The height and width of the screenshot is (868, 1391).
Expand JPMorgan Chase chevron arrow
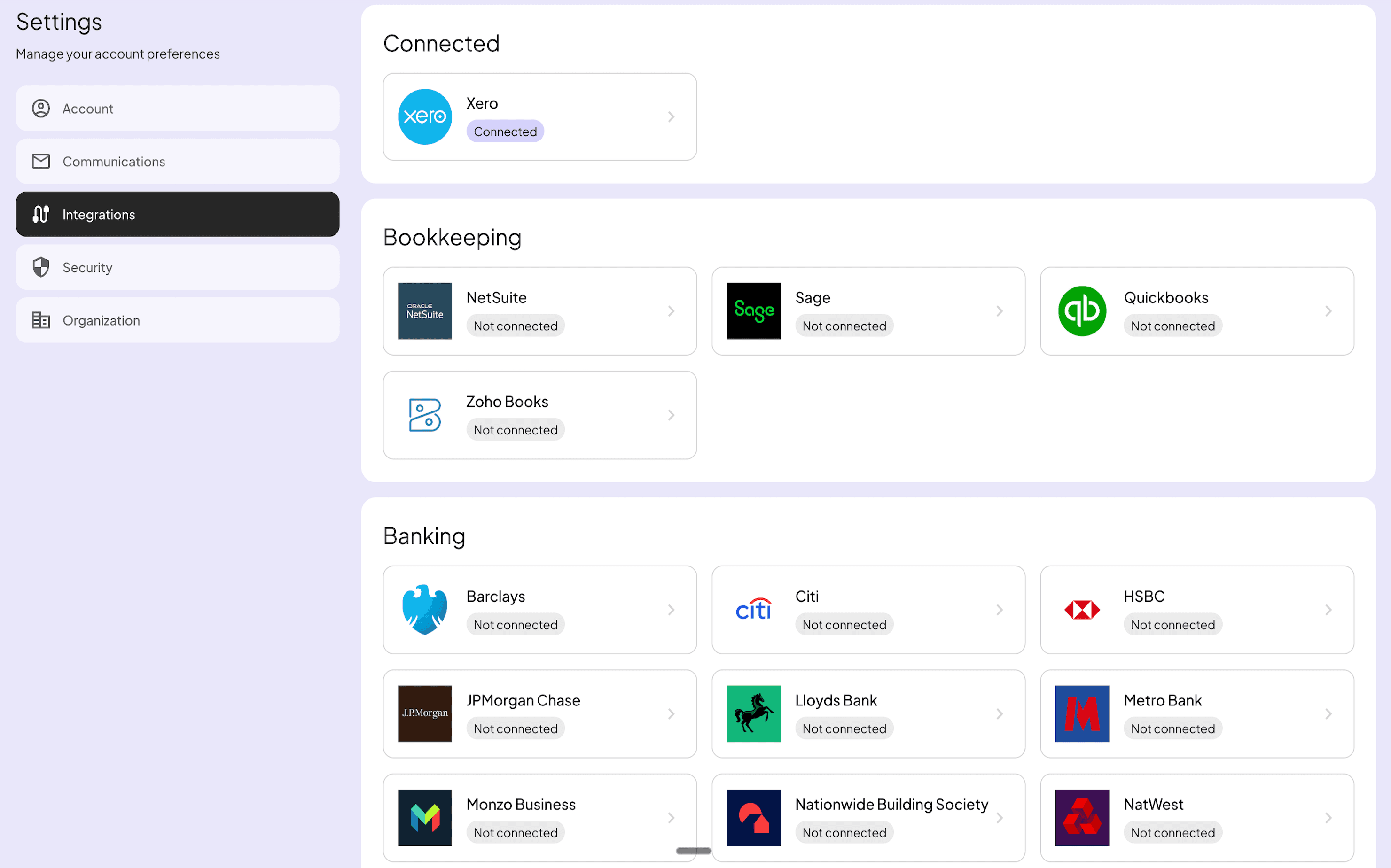(671, 713)
